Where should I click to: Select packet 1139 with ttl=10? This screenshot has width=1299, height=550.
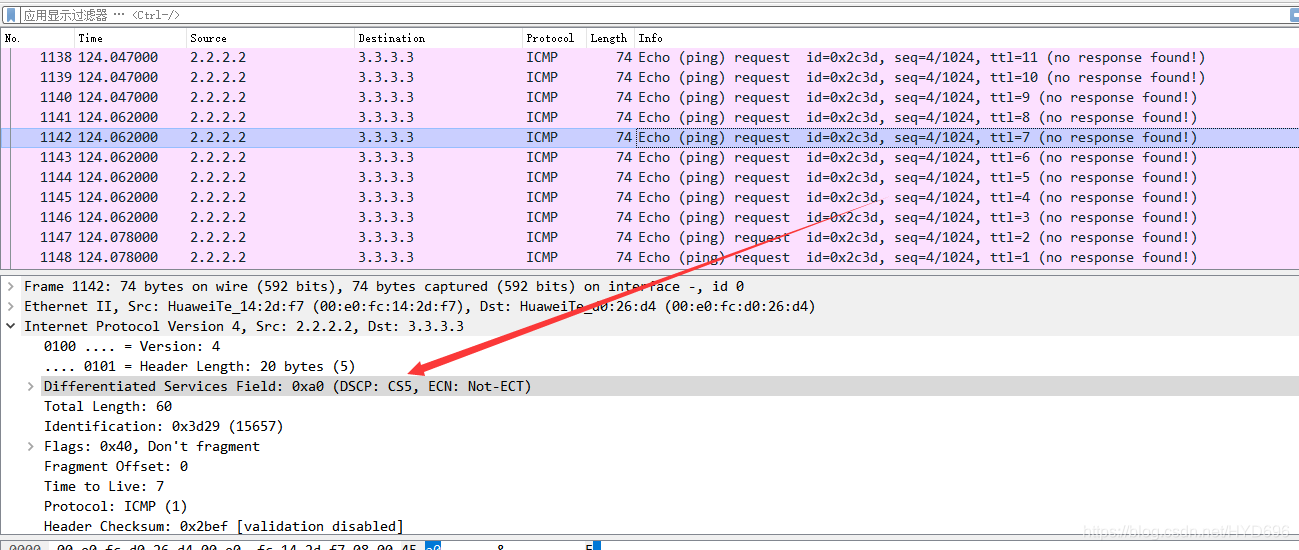coord(650,78)
